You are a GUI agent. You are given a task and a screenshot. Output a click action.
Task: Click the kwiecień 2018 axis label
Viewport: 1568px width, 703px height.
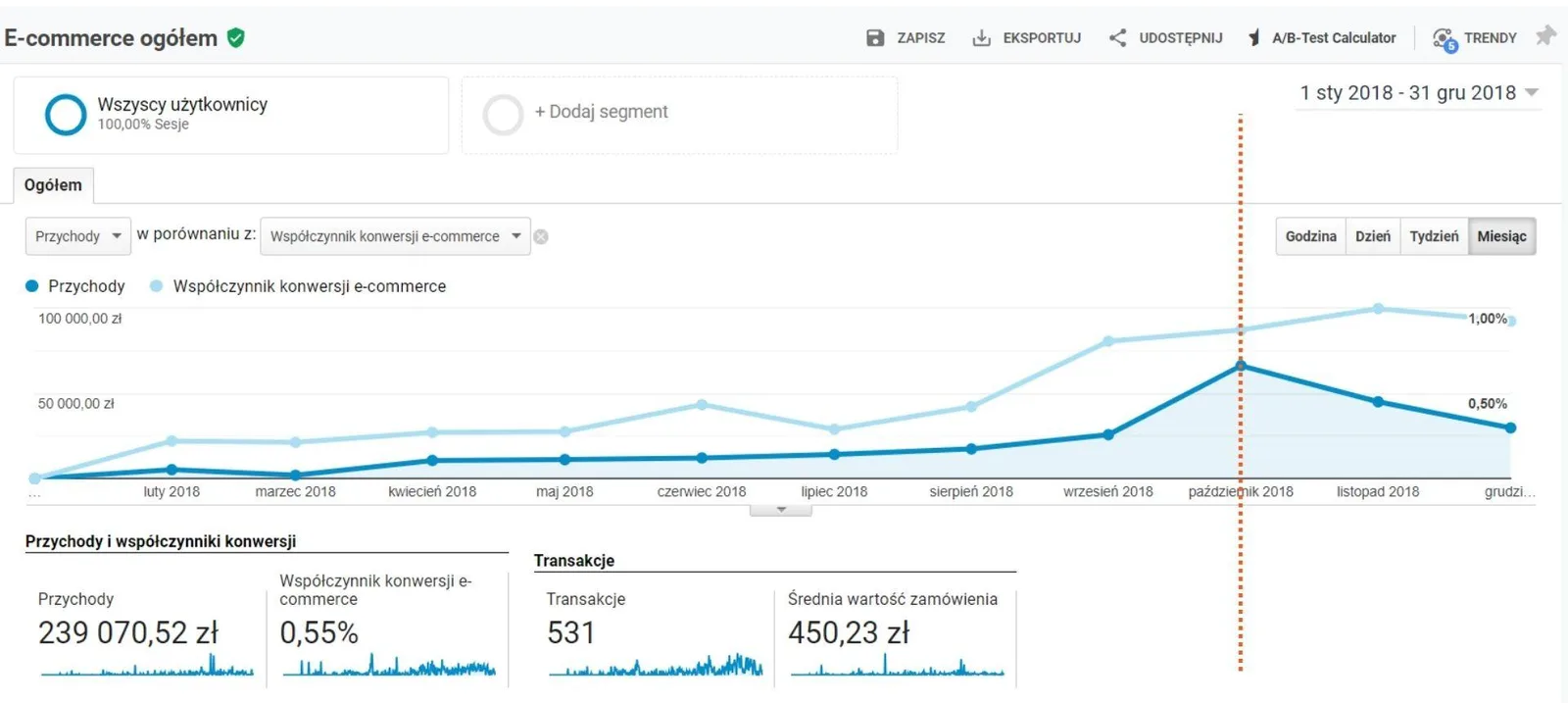point(432,491)
